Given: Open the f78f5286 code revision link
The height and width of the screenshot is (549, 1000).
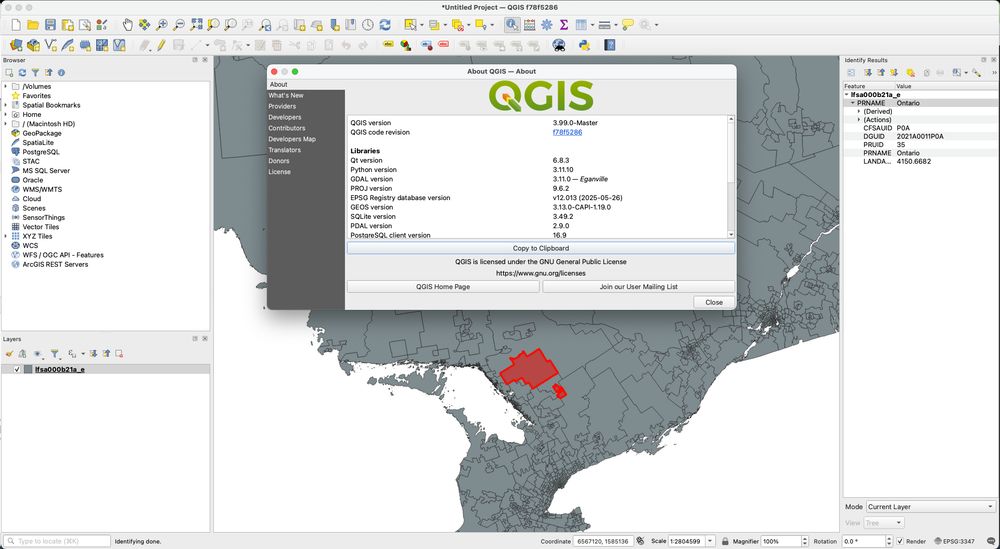Looking at the screenshot, I should point(567,132).
